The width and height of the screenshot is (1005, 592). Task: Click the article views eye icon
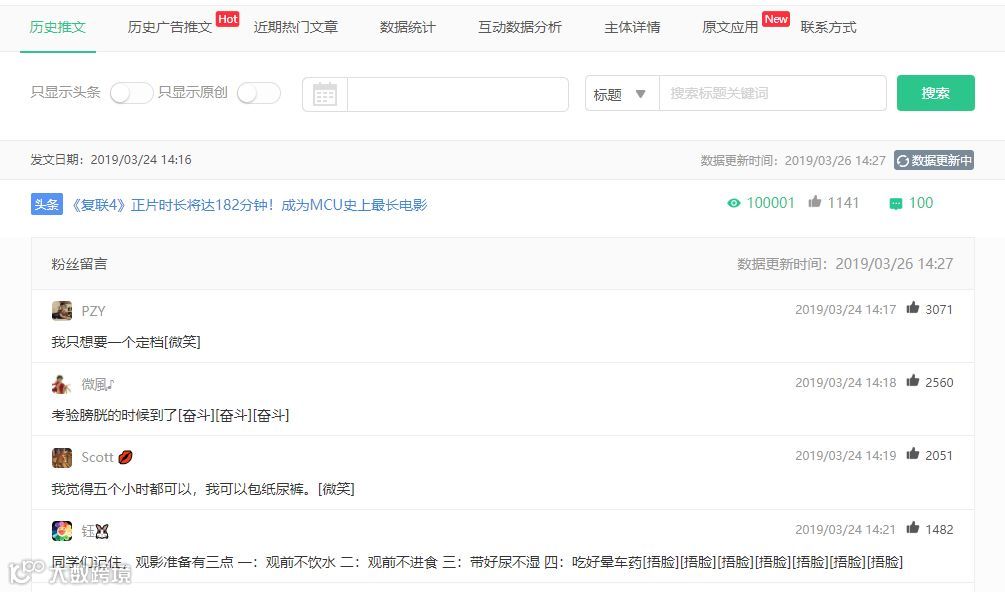tap(734, 203)
